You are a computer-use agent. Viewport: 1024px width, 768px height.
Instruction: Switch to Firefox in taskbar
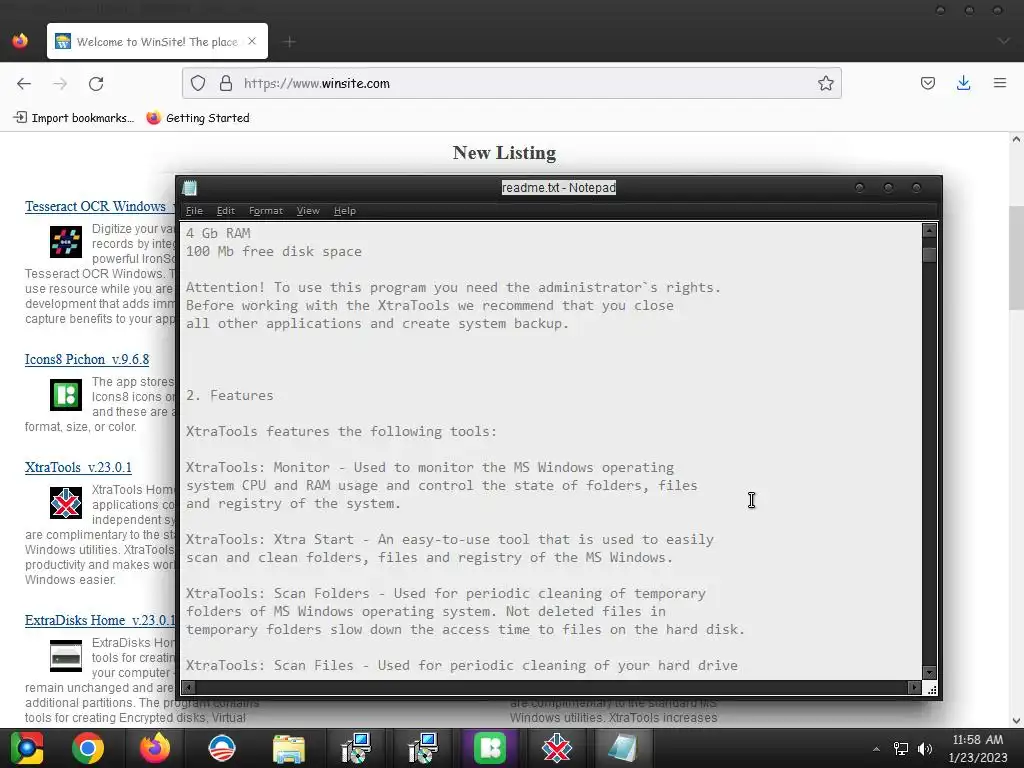[155, 748]
